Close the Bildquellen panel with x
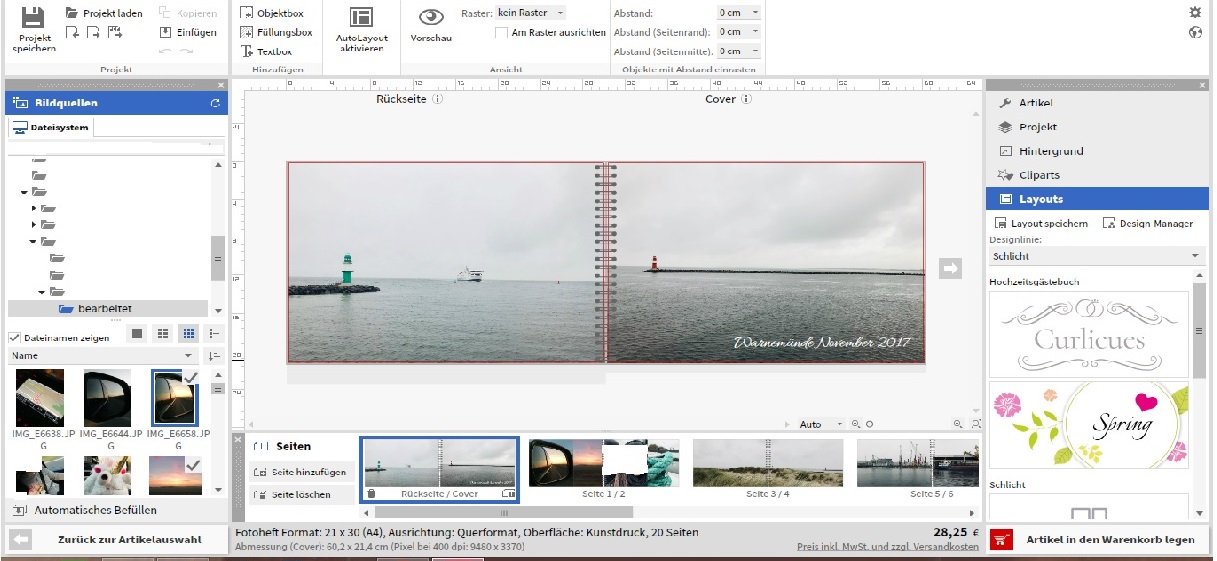This screenshot has height=561, width=1217. [221, 85]
